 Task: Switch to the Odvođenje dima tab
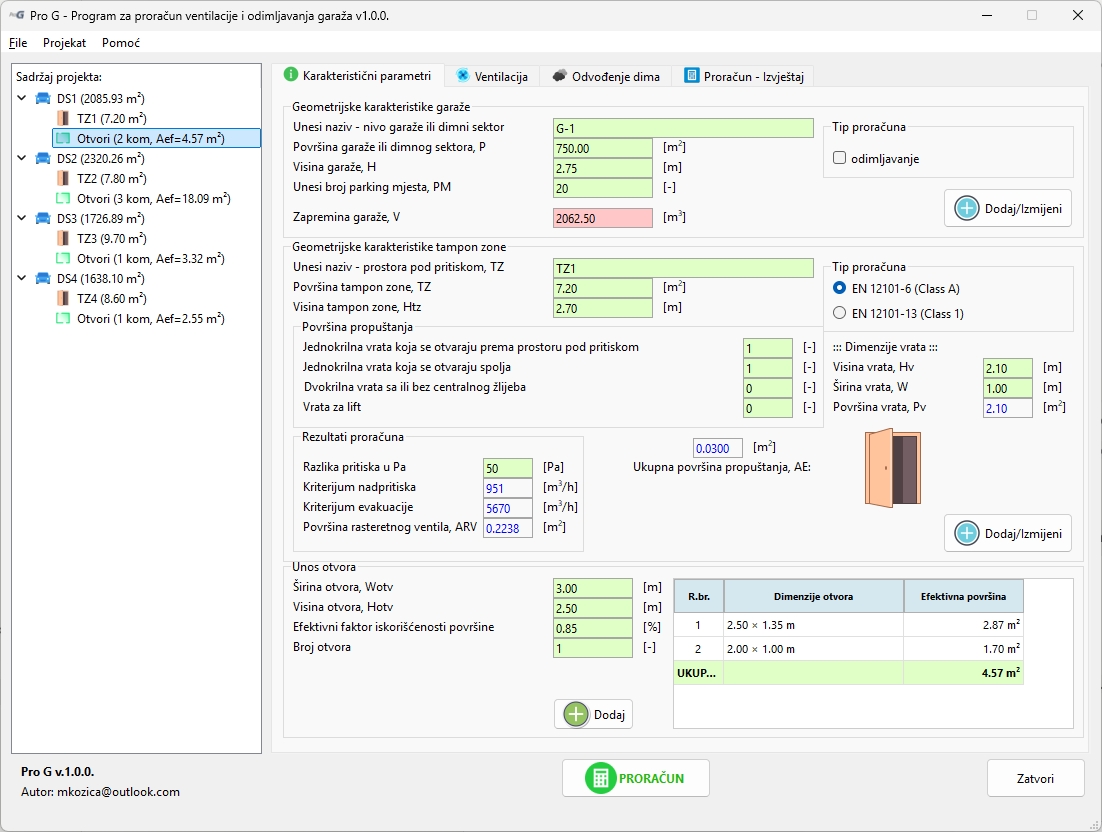pyautogui.click(x=607, y=76)
